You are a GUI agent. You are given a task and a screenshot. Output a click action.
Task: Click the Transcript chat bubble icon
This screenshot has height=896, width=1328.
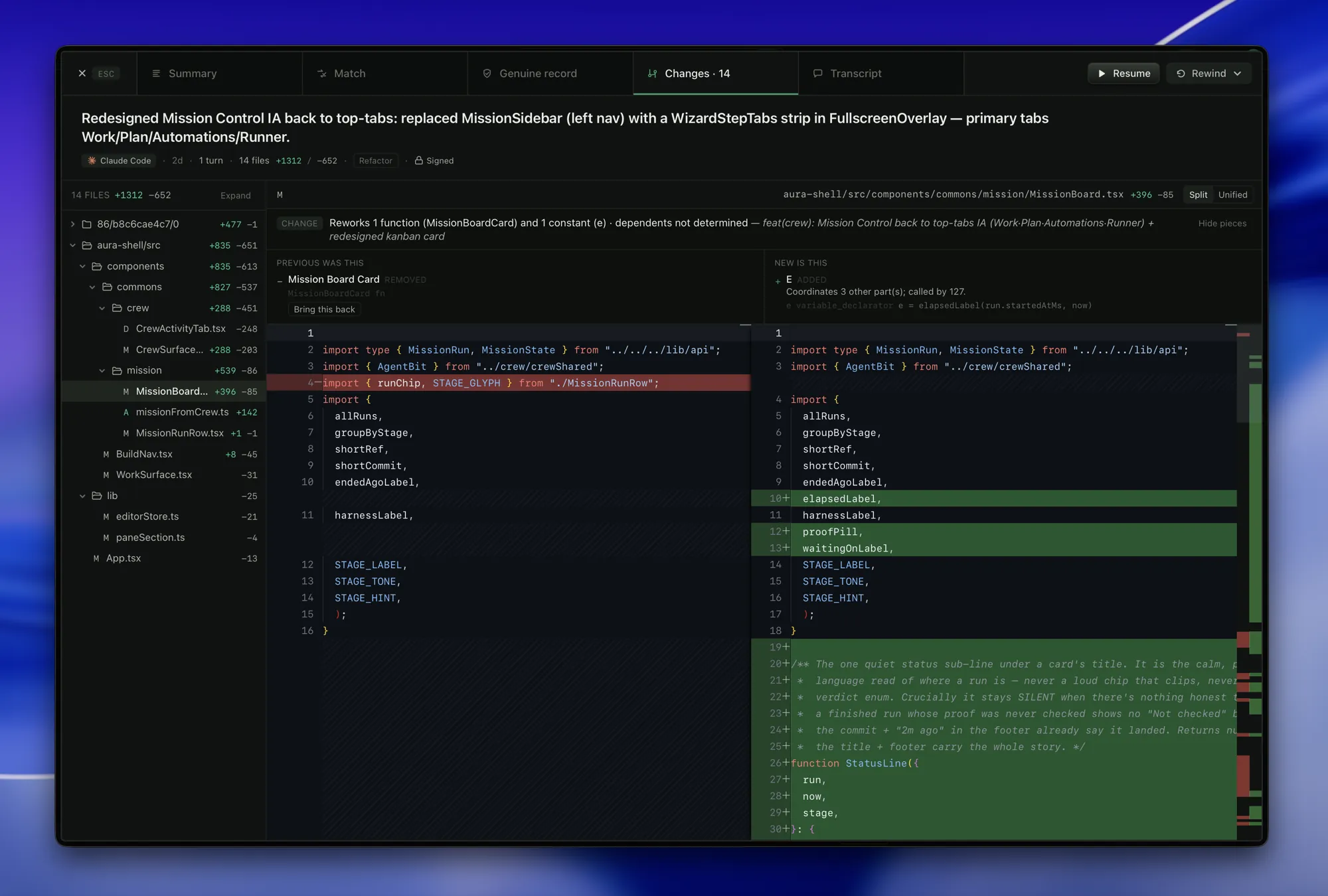[x=817, y=74]
